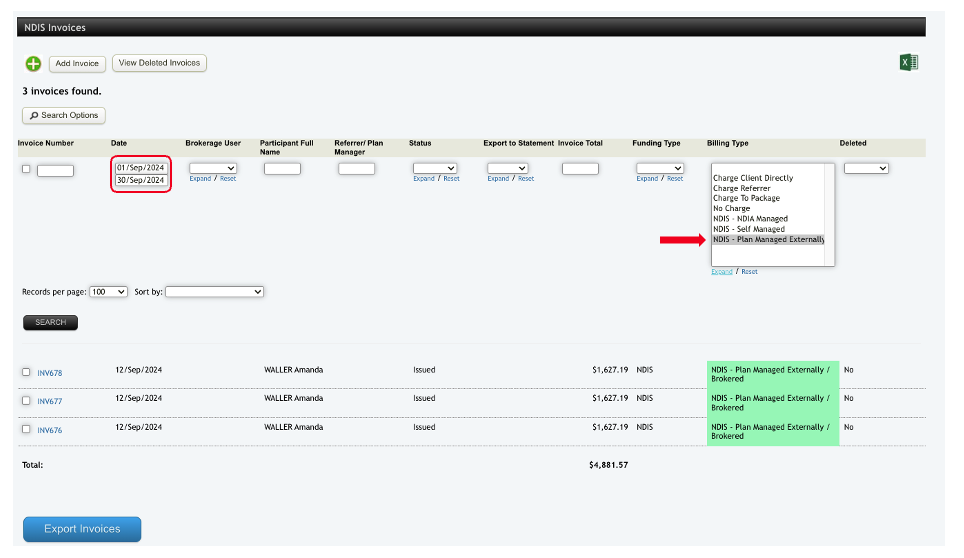This screenshot has width=964, height=558.
Task: Click the green add invoice plus icon
Action: point(33,64)
